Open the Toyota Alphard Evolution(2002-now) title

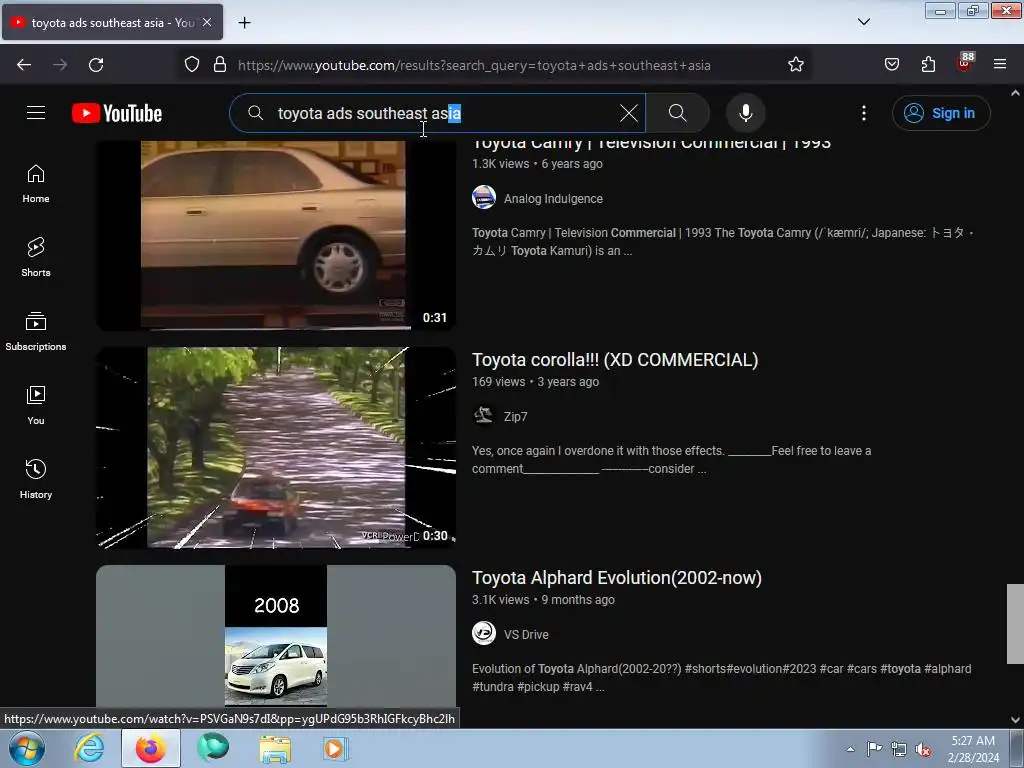click(616, 578)
